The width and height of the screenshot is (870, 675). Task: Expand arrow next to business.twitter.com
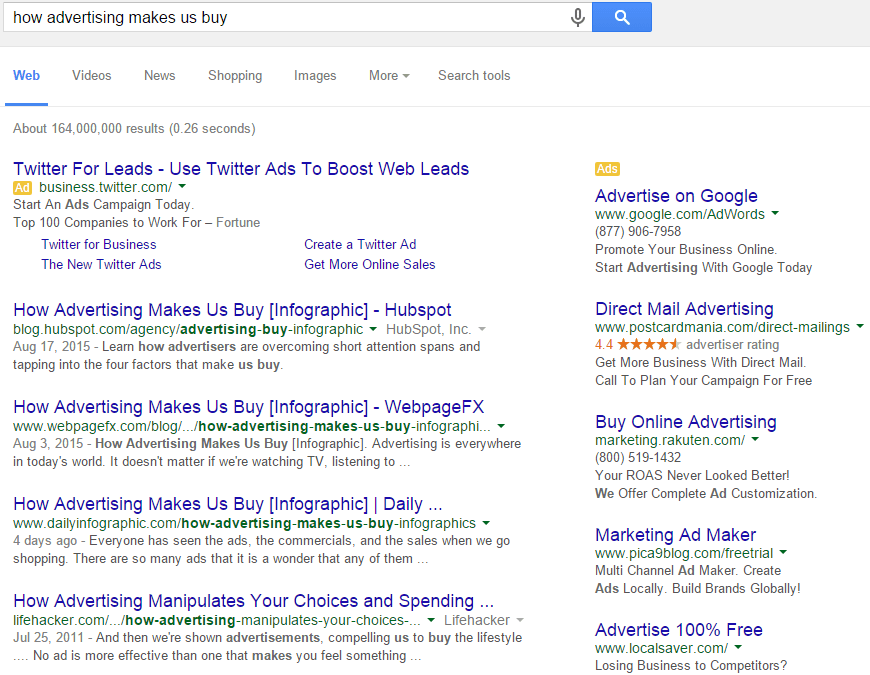[x=182, y=186]
